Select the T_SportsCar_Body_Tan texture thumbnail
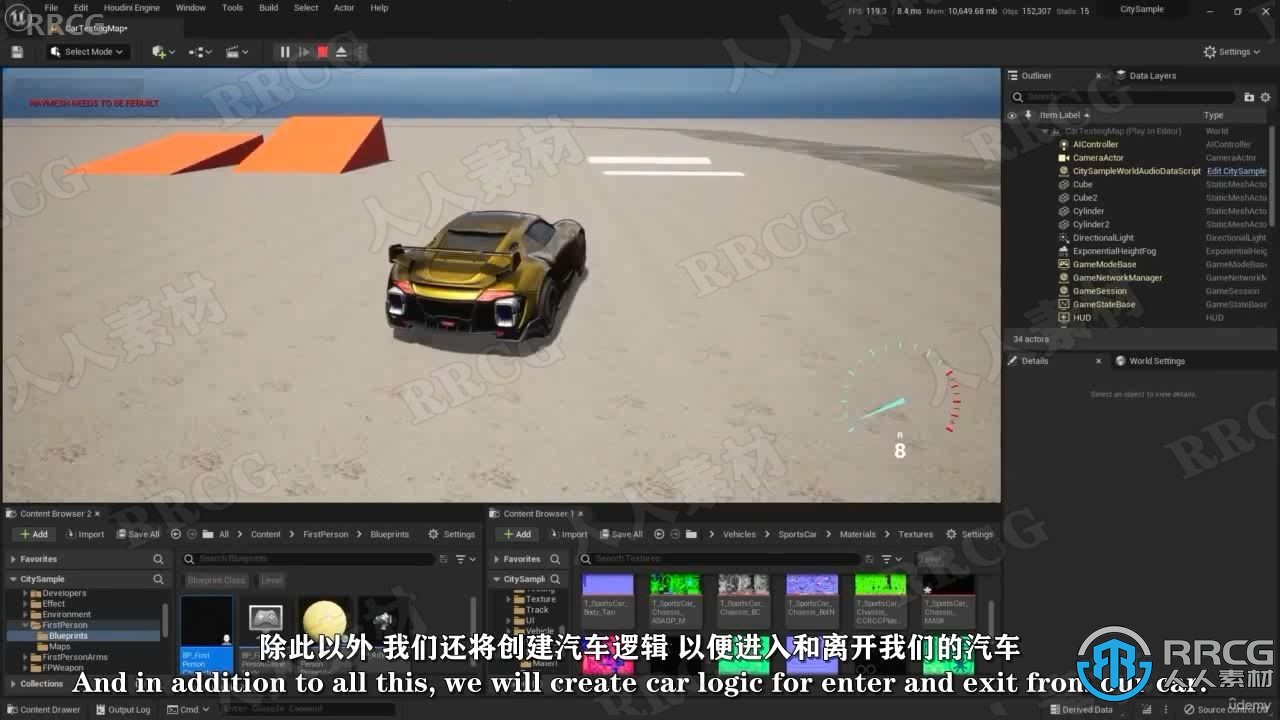 608,600
